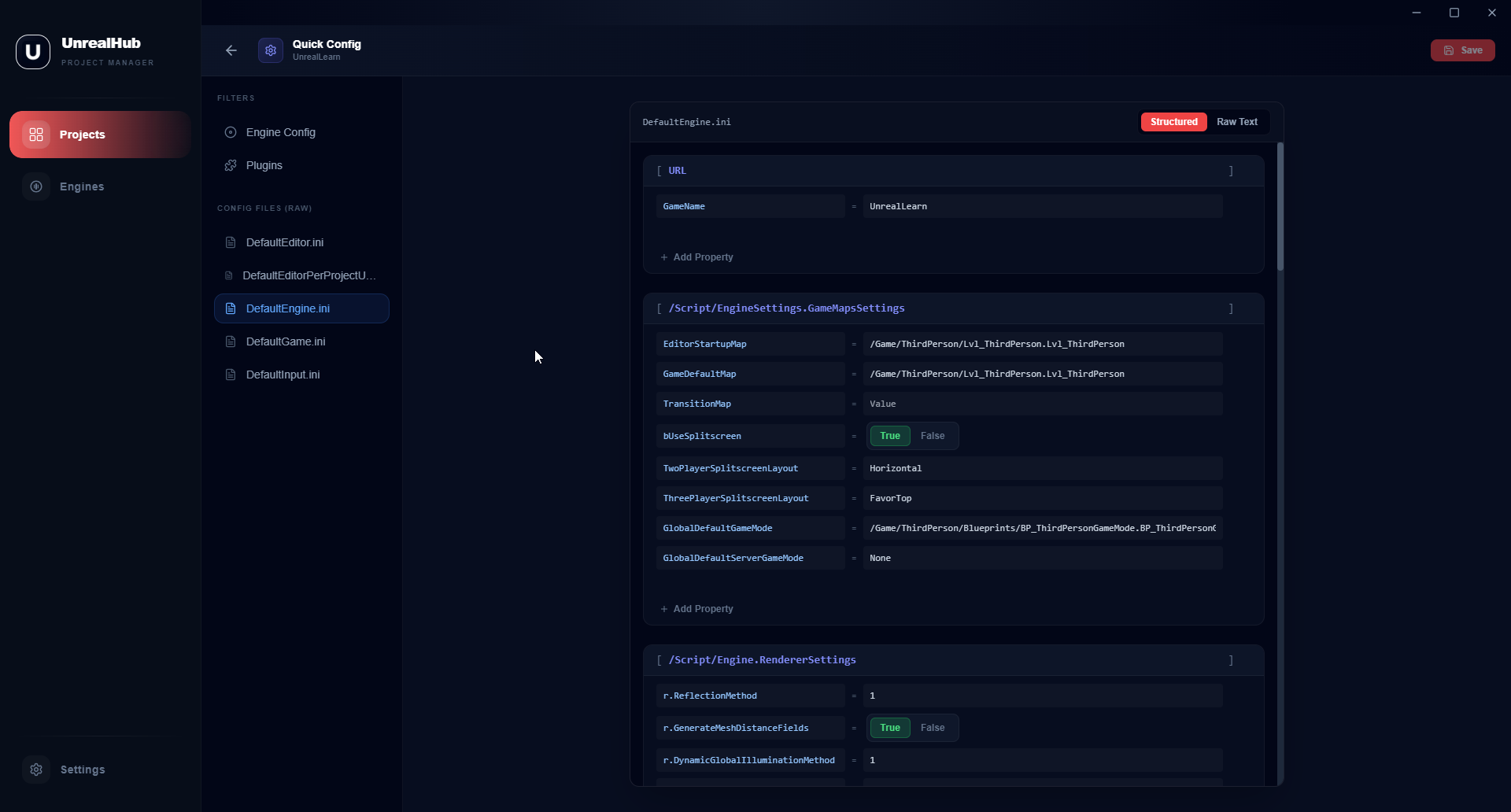Click the Plugins puzzle icon
The image size is (1511, 812).
tap(231, 165)
